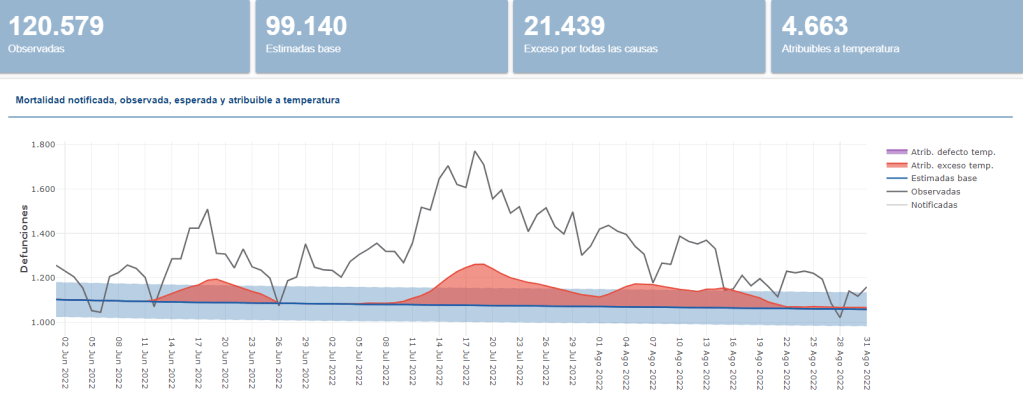This screenshot has width=1023, height=410.
Task: Click the highest peak of the Observadas line
Action: point(475,152)
